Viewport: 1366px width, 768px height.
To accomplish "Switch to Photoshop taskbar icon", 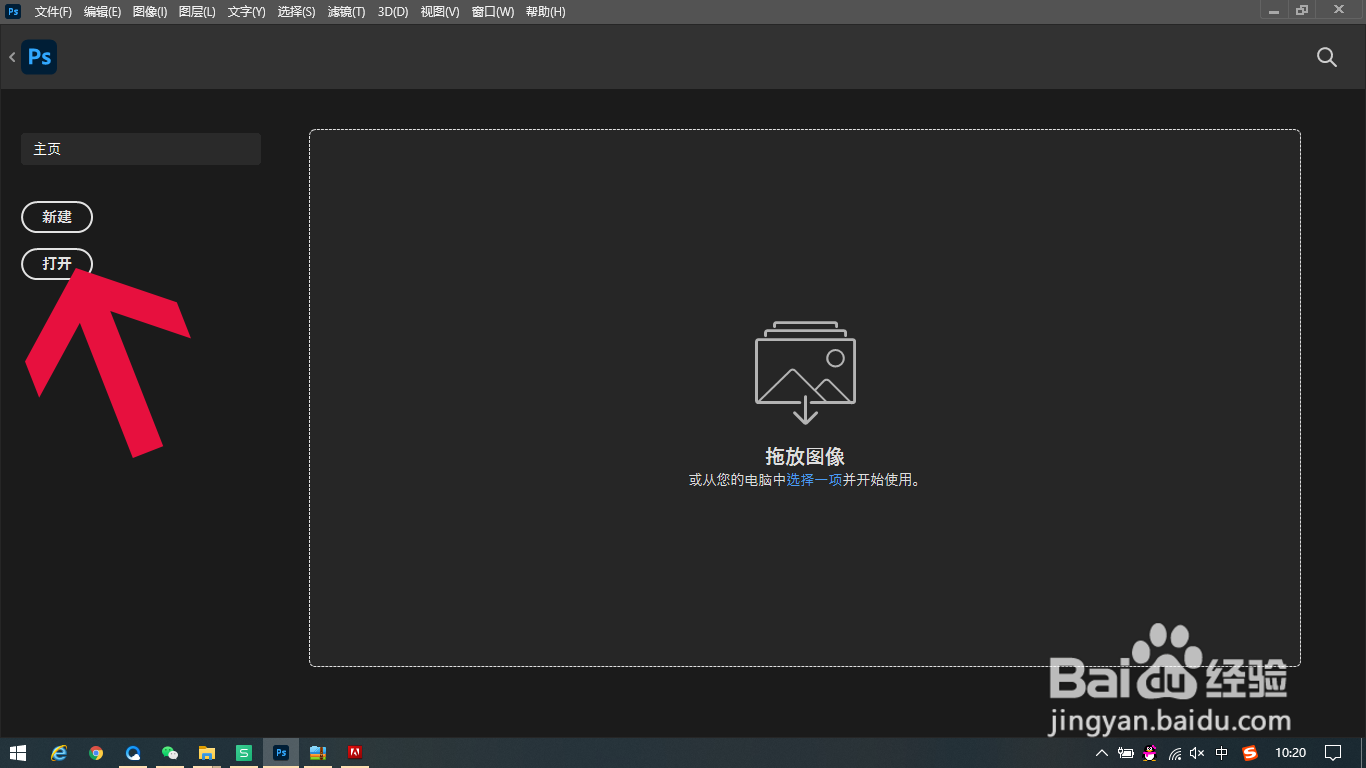I will pos(281,753).
